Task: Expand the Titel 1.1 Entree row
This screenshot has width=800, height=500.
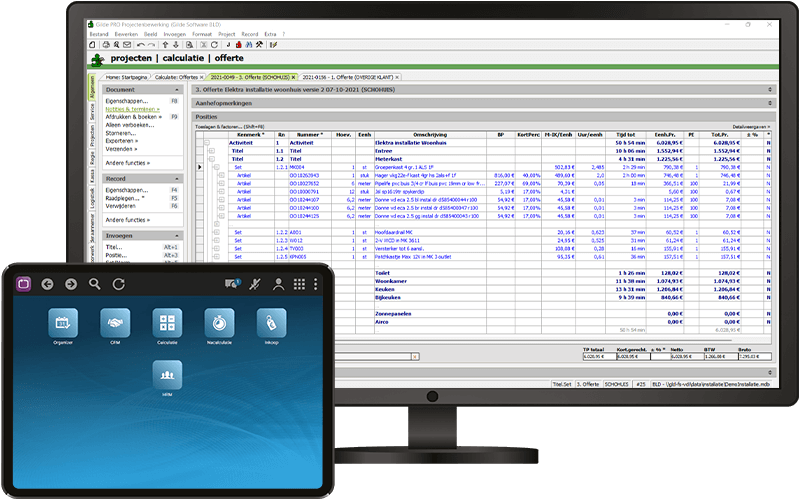Action: (212, 151)
